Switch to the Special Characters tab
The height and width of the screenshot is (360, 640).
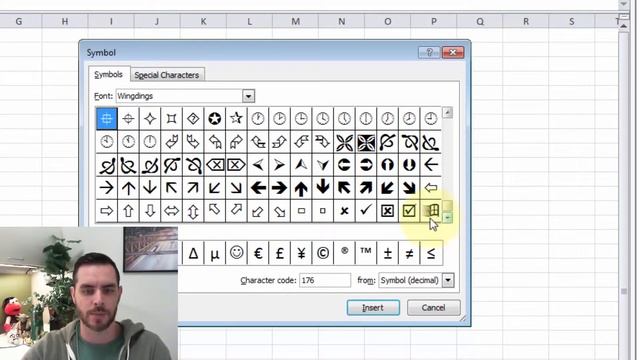167,75
